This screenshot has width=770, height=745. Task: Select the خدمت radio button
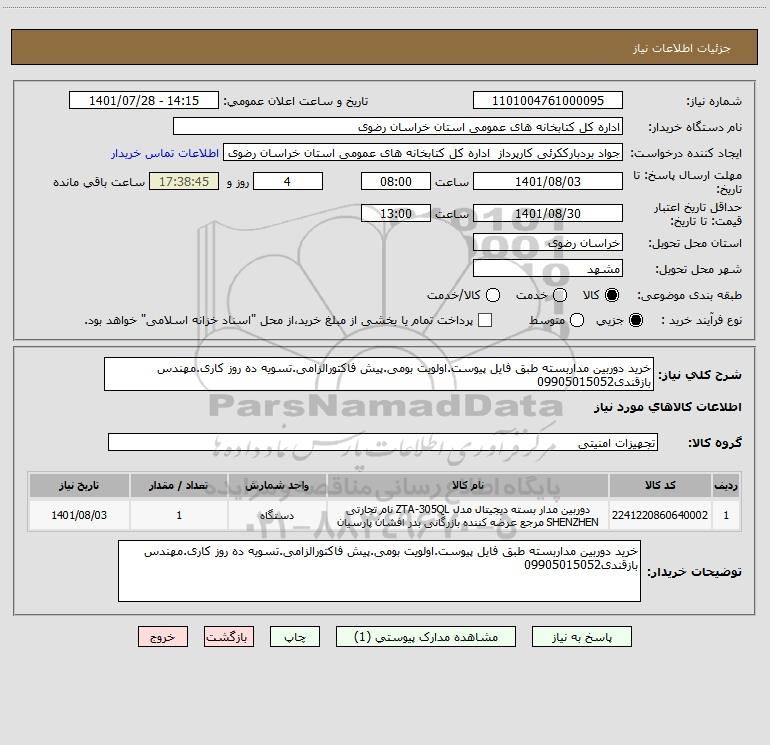pos(560,295)
